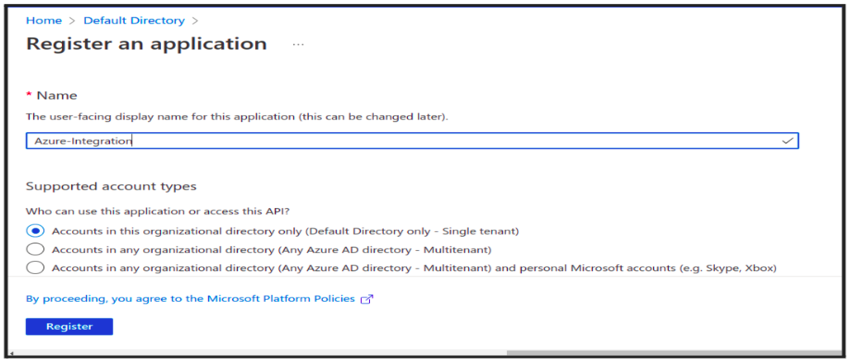Choose Any Azure AD directory Multitenant only
Viewport: 850px width, 360px height.
pos(35,249)
